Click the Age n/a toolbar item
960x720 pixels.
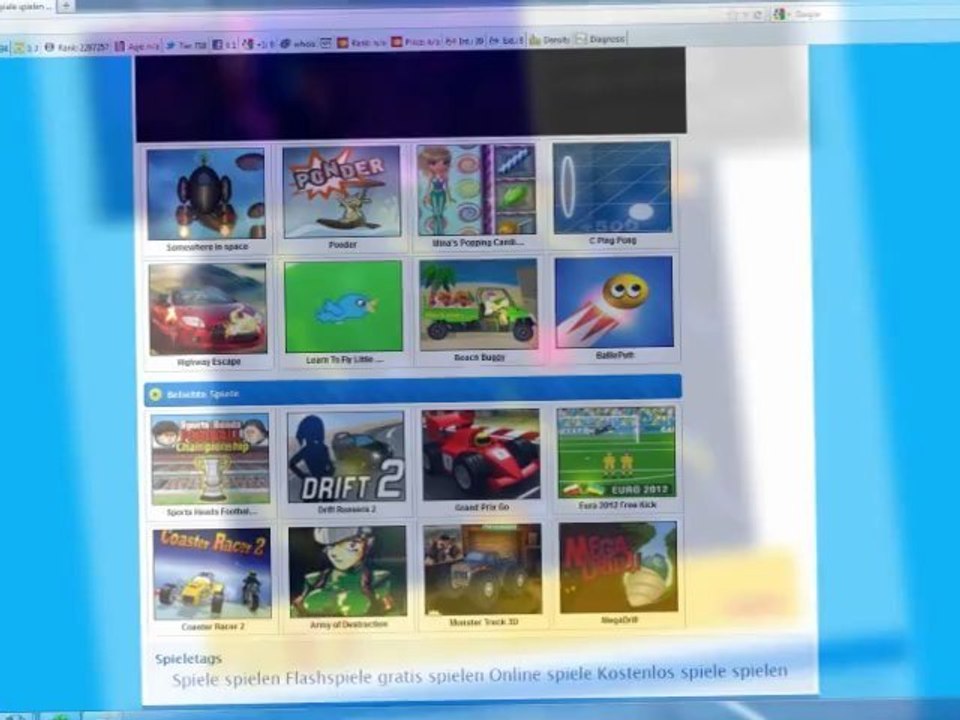coord(137,46)
